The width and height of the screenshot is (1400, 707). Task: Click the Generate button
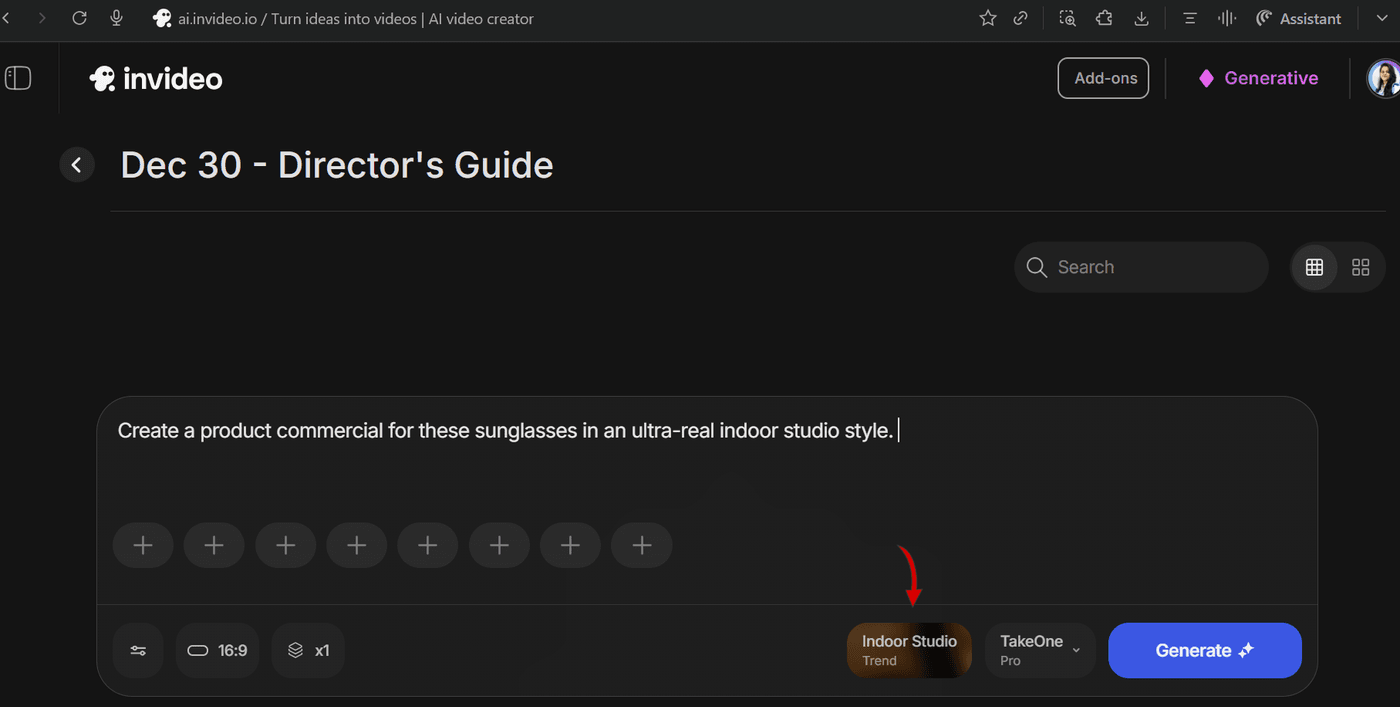tap(1204, 650)
